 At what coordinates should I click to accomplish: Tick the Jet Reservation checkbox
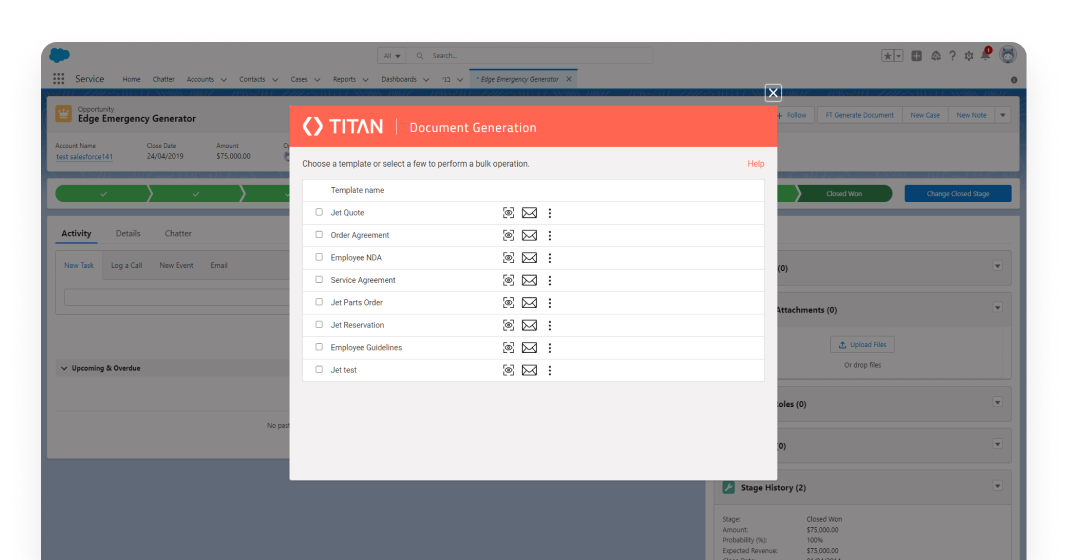[x=319, y=325]
